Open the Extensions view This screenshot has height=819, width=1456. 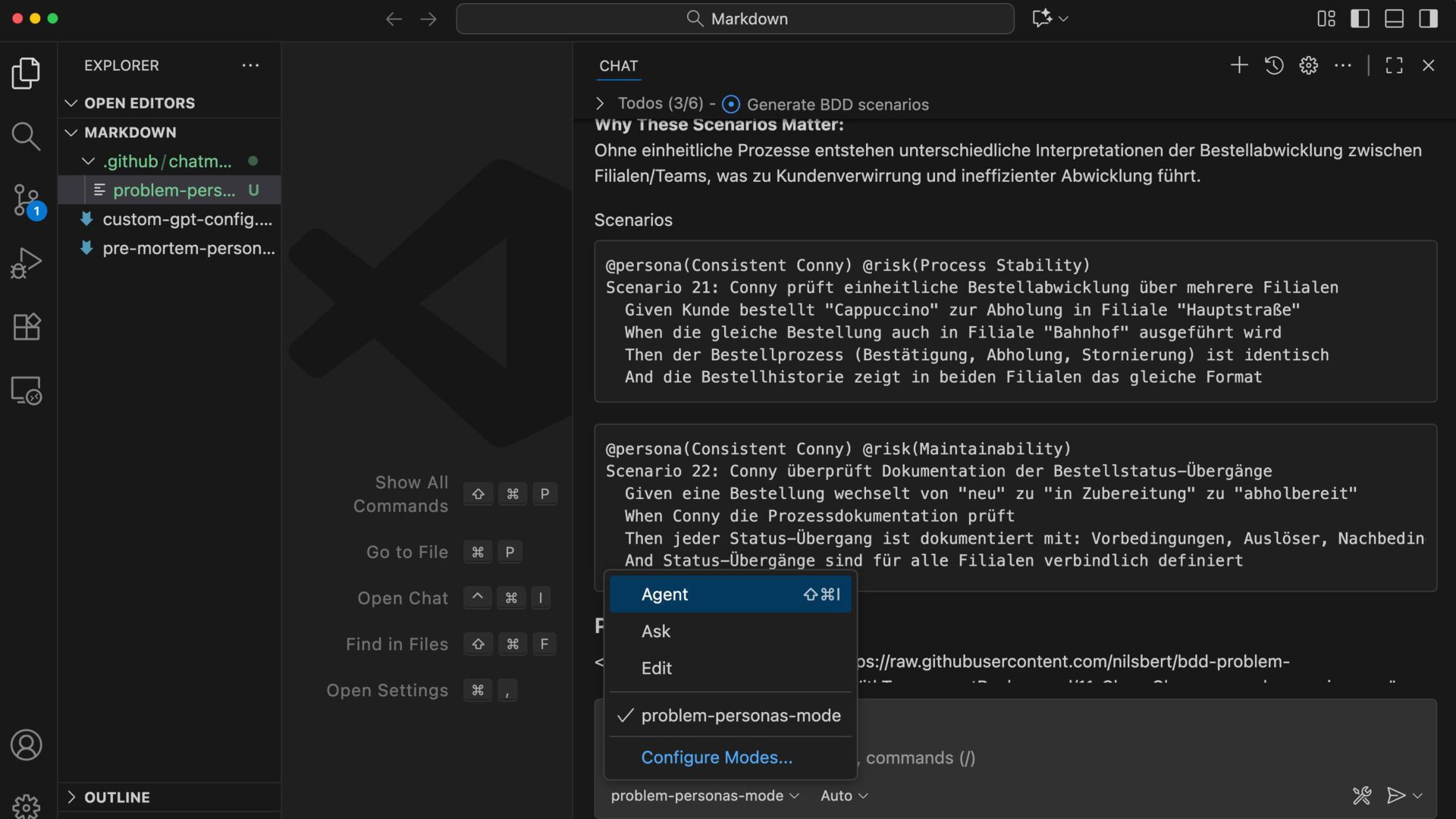coord(26,327)
